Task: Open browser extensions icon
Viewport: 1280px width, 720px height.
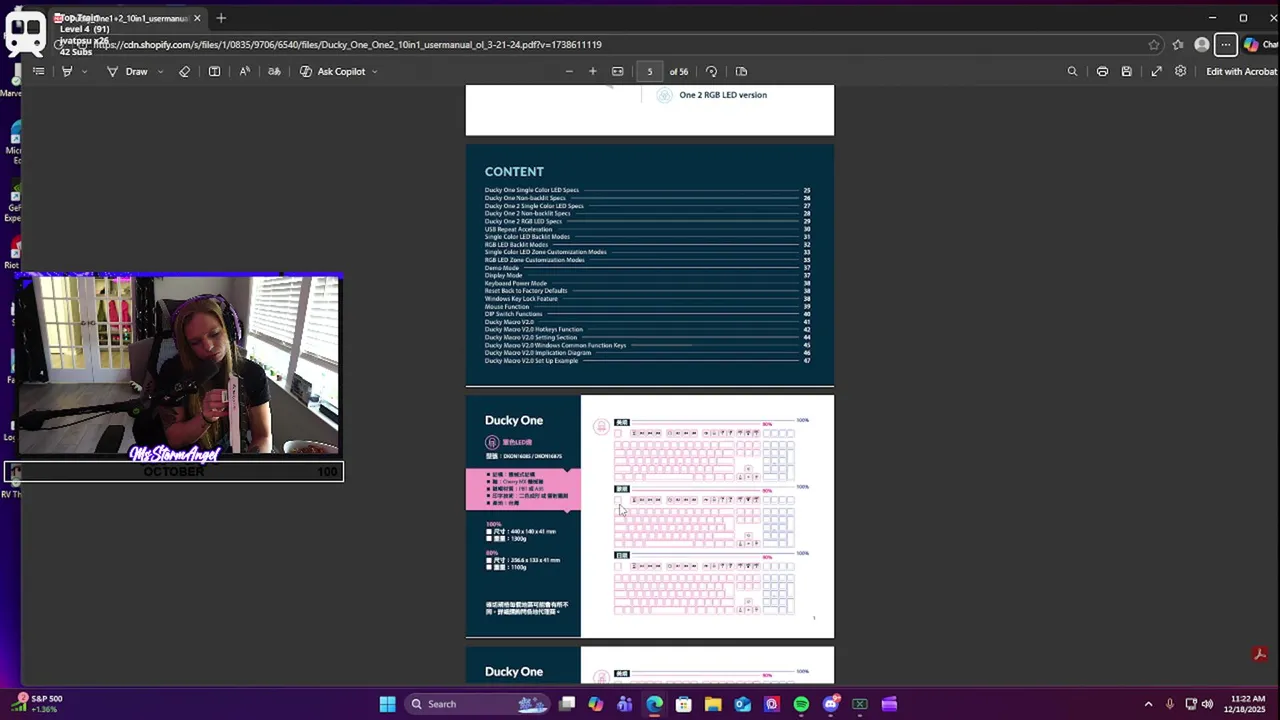Action: 1178,44
